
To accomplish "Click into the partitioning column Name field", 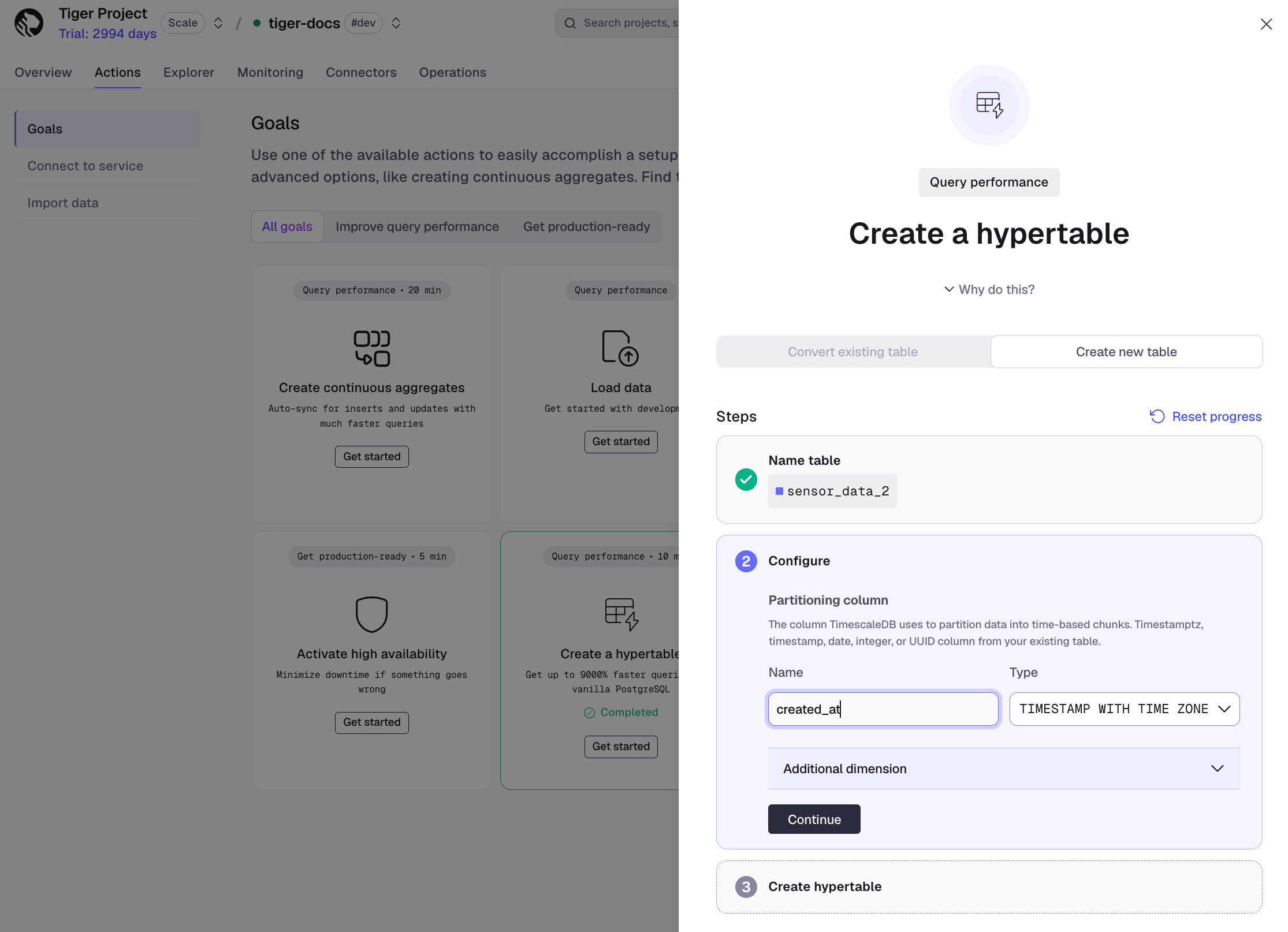I will 883,709.
